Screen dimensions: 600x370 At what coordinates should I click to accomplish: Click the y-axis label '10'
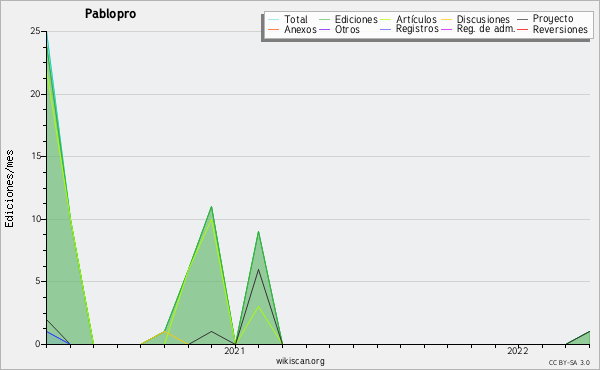coord(36,219)
